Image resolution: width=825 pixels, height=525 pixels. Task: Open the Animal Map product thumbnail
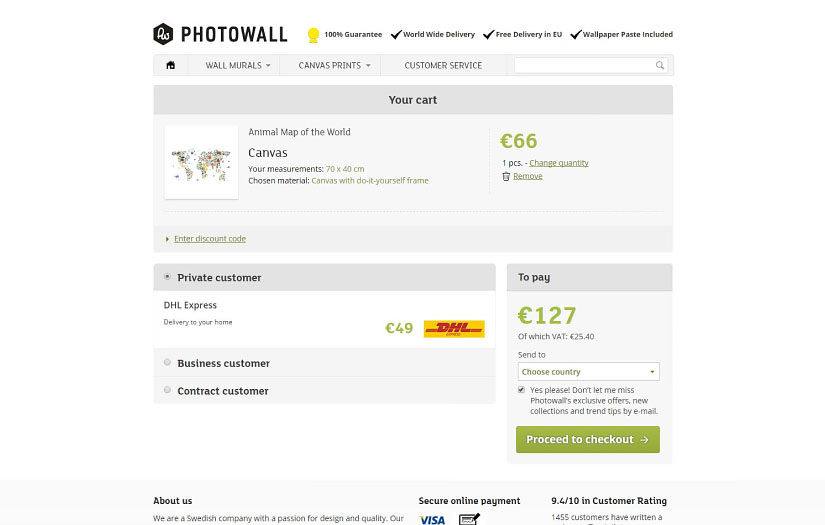(x=201, y=162)
